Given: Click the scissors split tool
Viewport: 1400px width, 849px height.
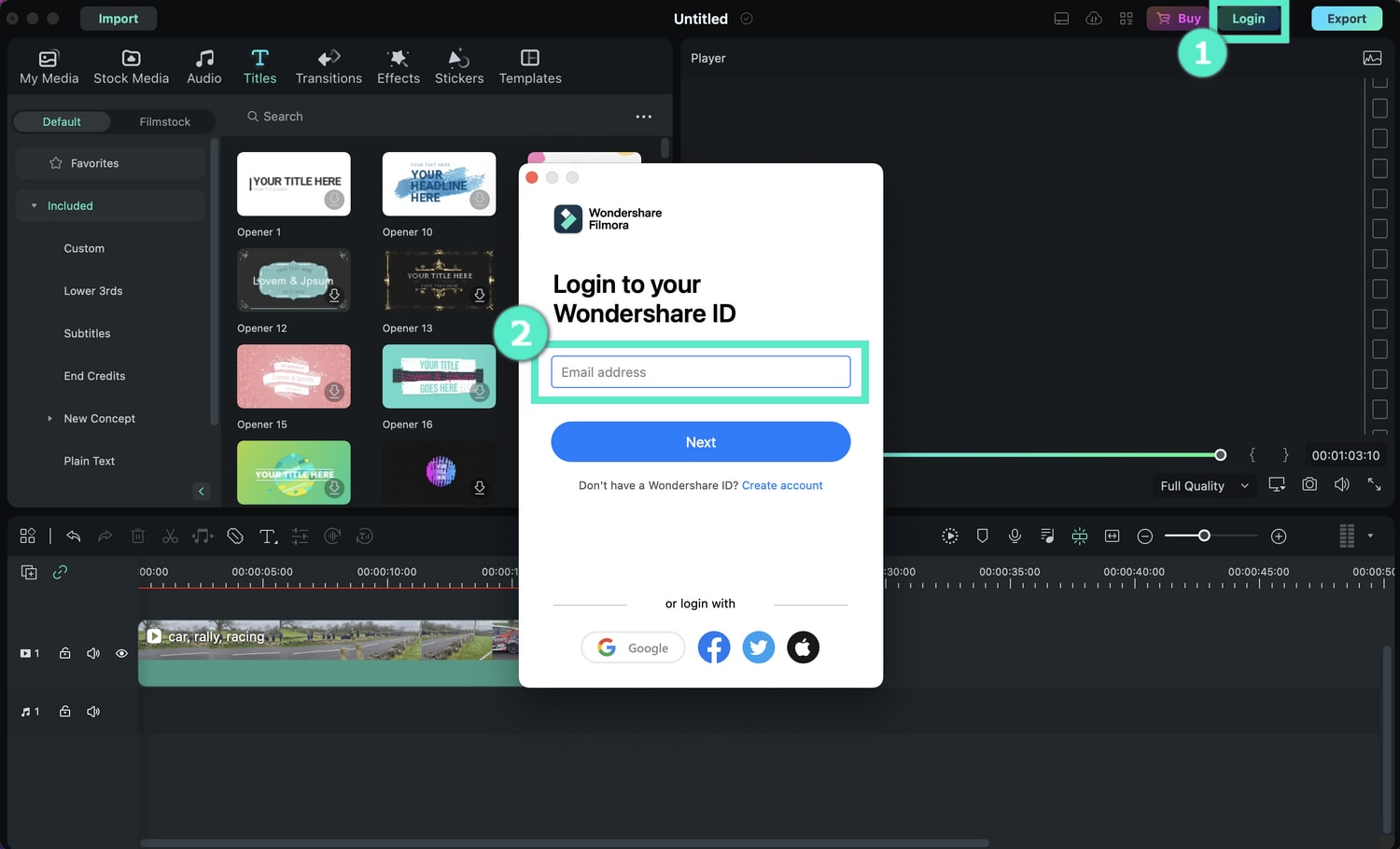Looking at the screenshot, I should tap(170, 536).
